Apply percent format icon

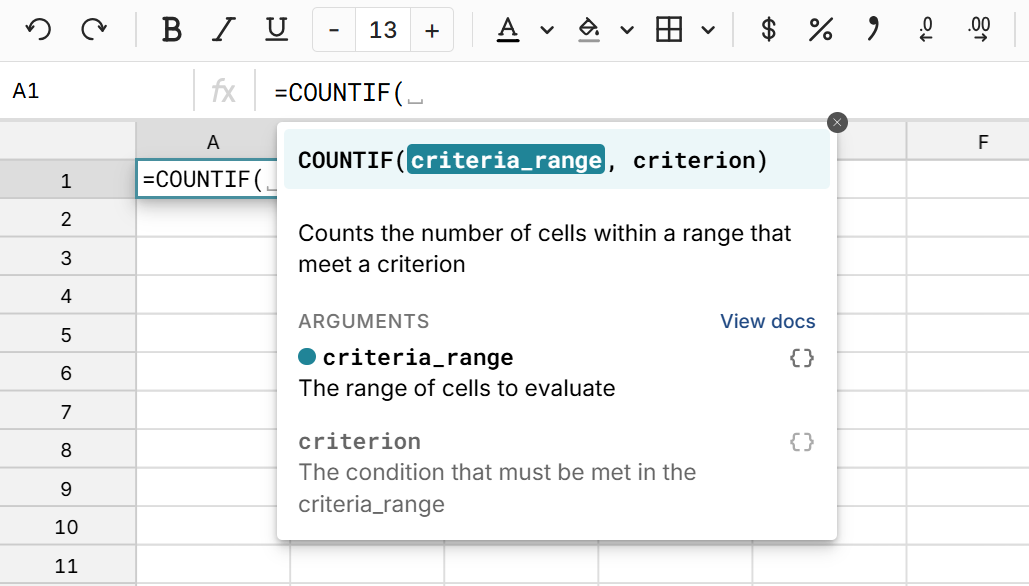[x=821, y=30]
